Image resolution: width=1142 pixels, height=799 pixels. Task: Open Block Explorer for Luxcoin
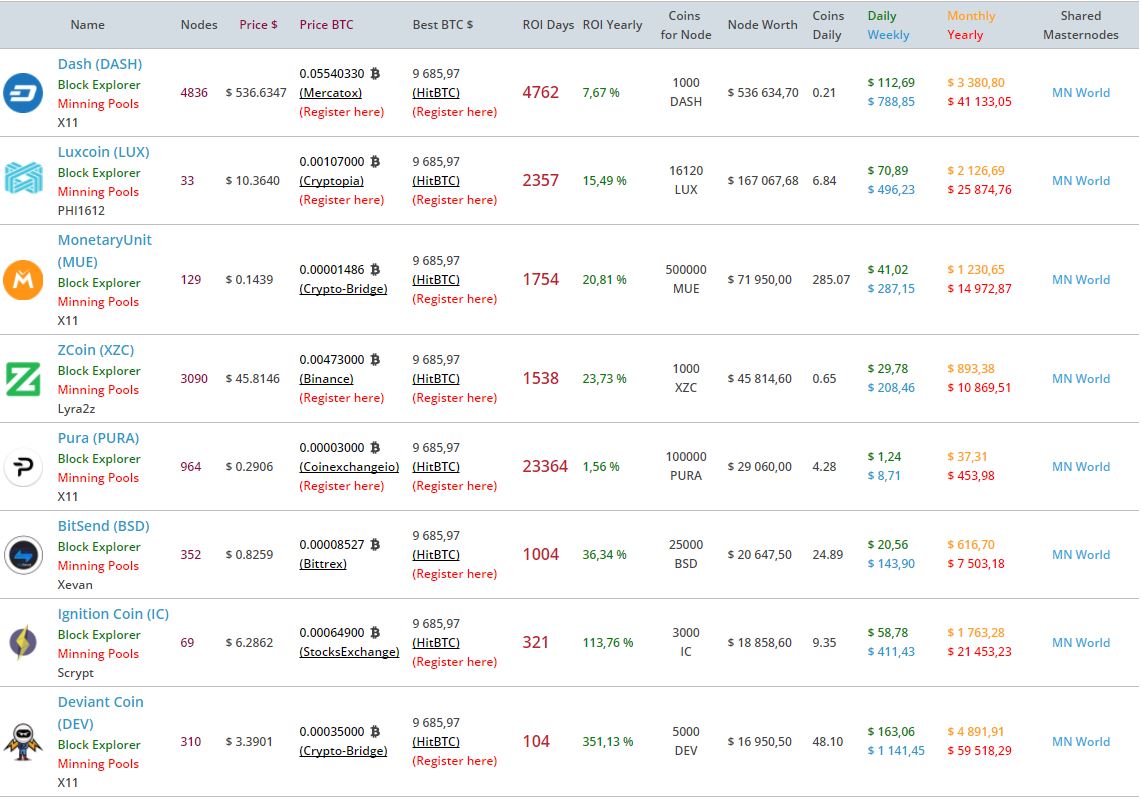(x=99, y=172)
